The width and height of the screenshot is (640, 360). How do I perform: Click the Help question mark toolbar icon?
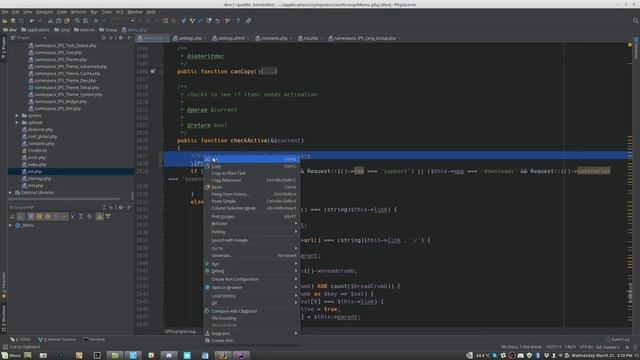[x=238, y=21]
